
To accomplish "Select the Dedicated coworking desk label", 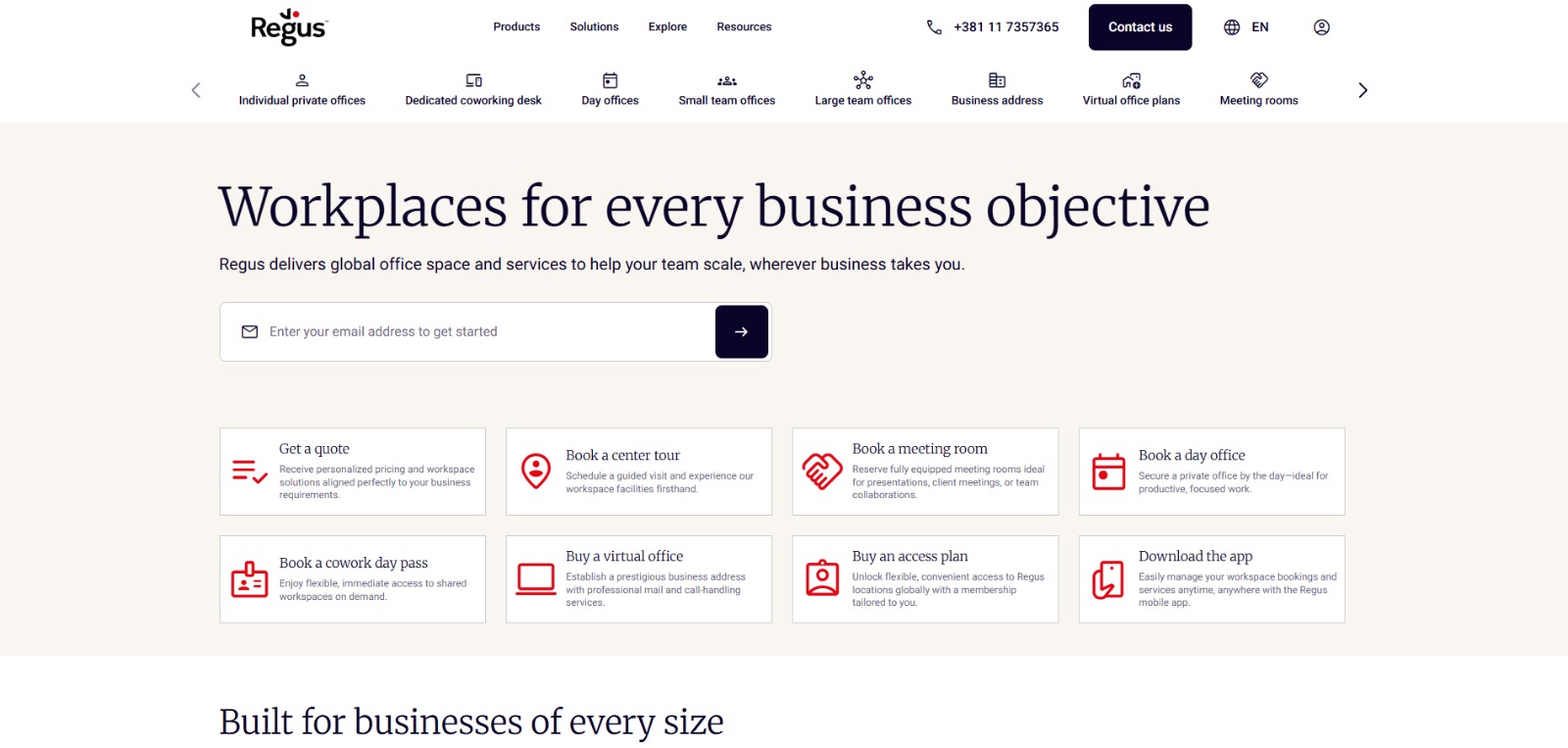I will [x=473, y=101].
